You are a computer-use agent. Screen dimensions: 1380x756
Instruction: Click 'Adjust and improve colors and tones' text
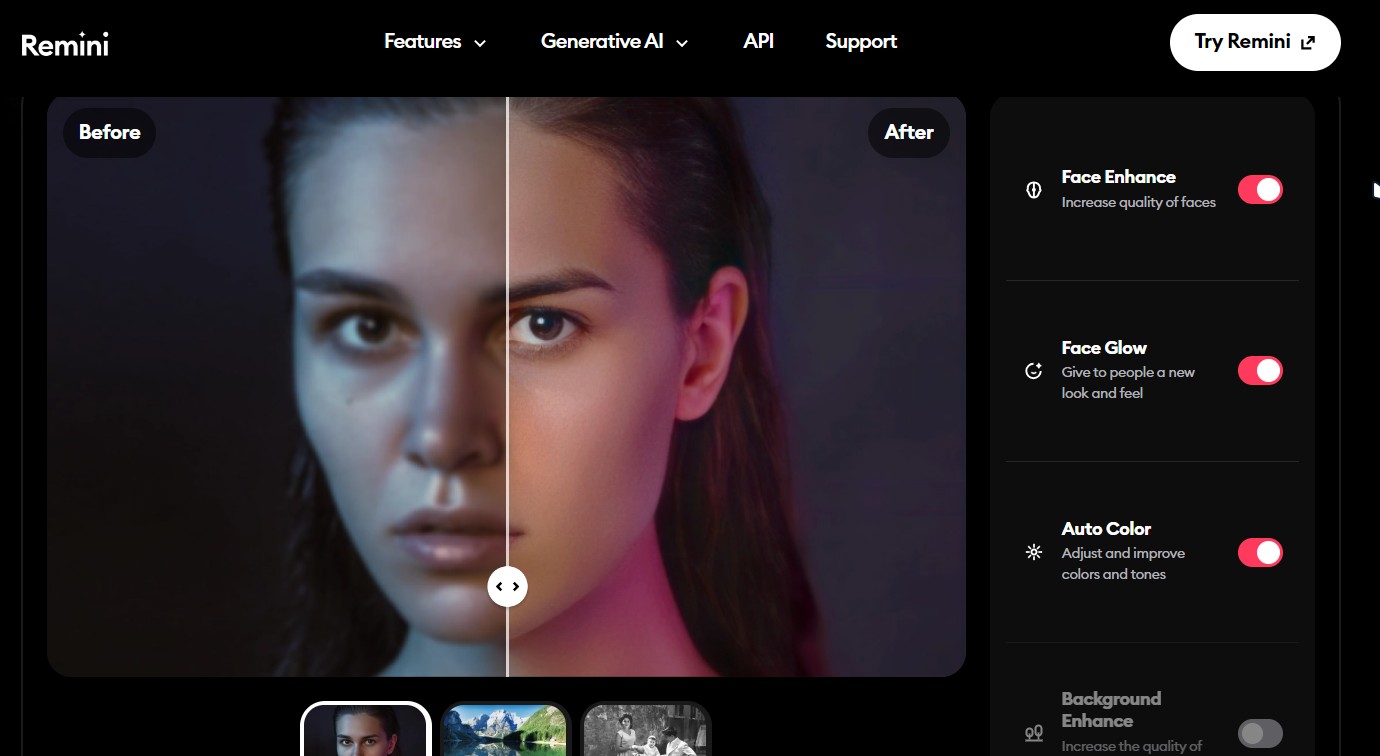click(x=1123, y=564)
